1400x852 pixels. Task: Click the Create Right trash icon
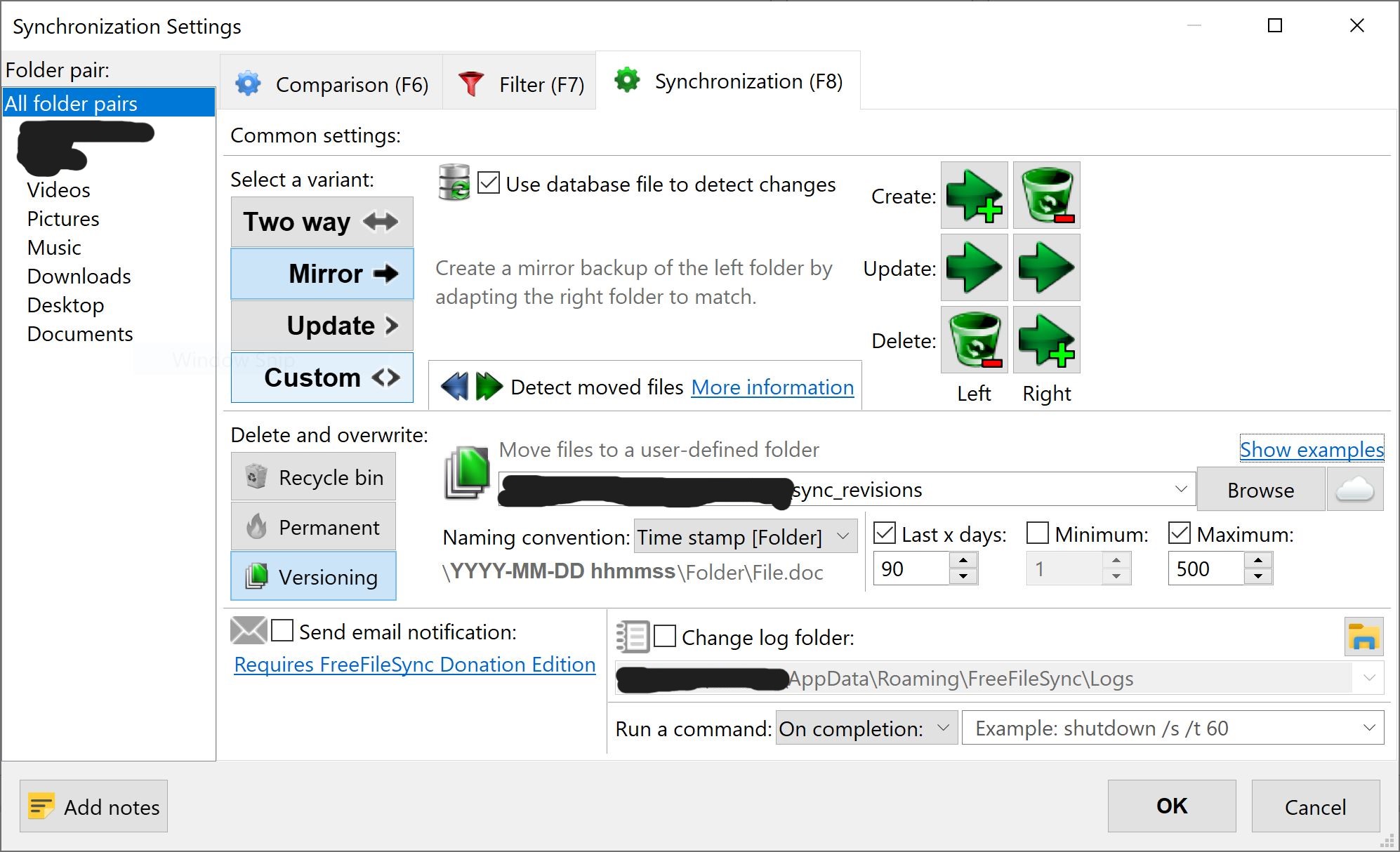(x=1047, y=195)
